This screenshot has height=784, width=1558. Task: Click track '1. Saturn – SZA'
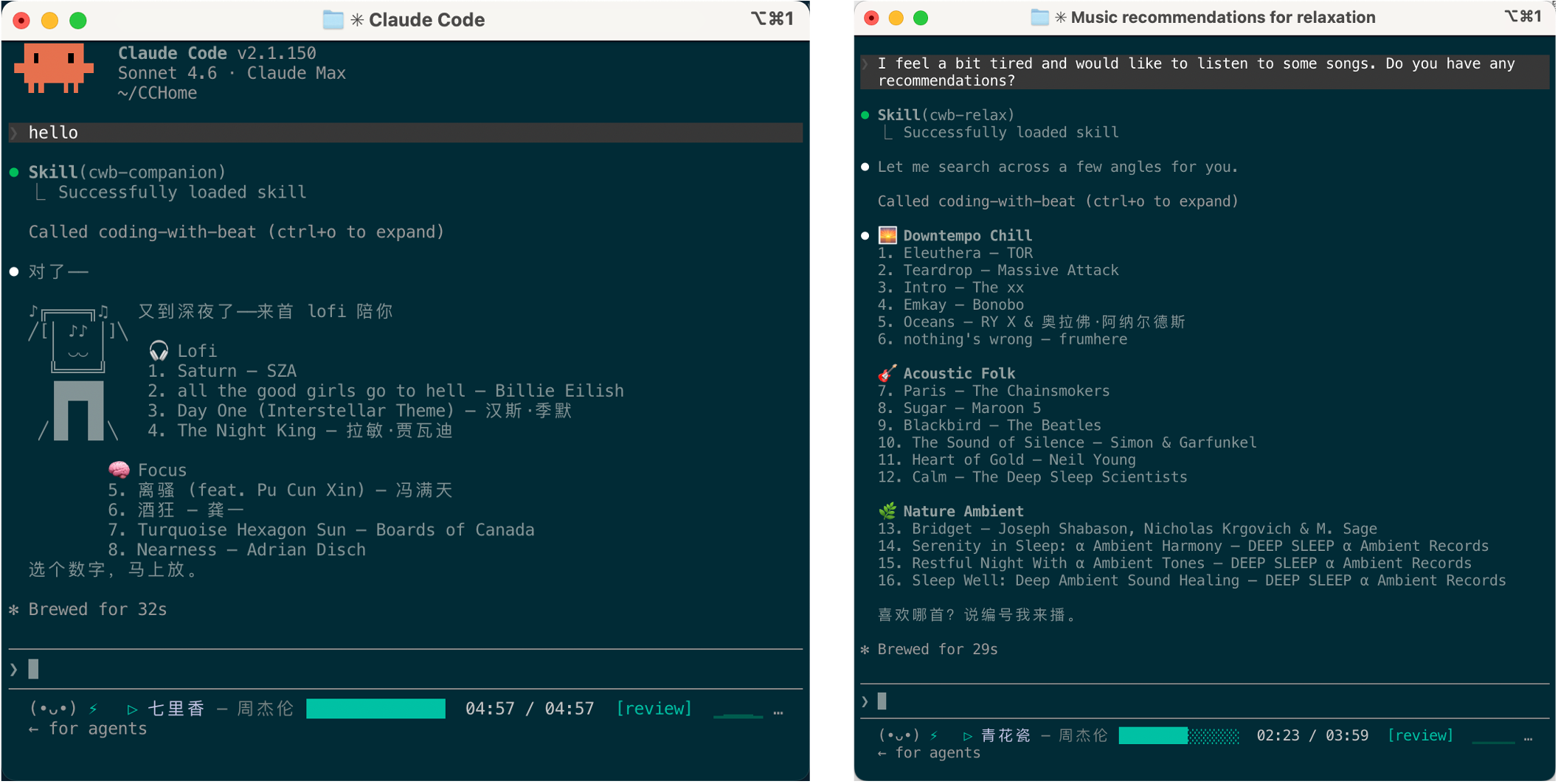[x=222, y=371]
